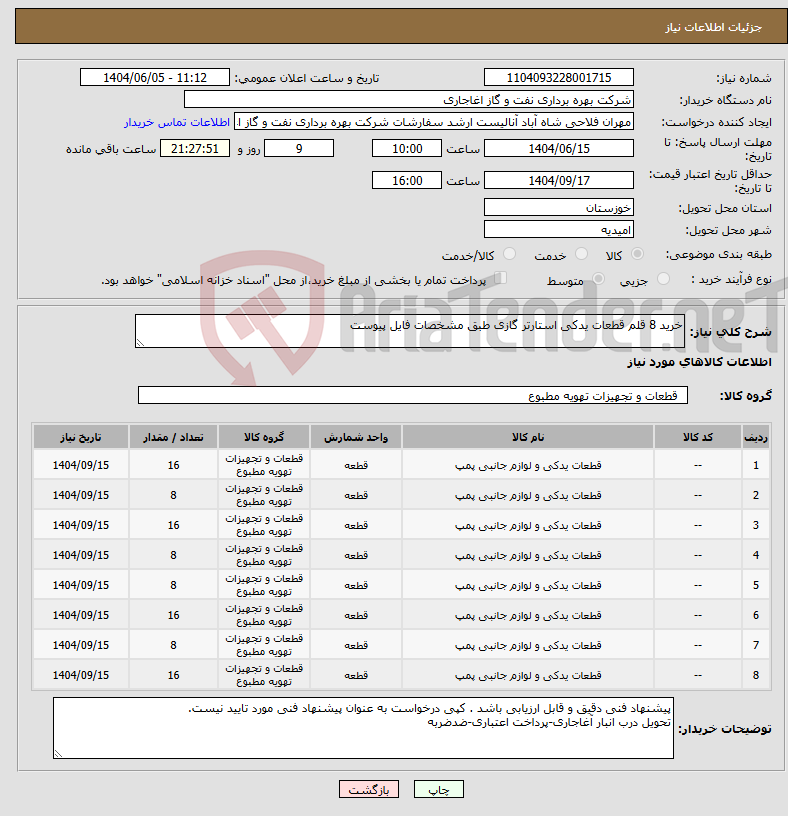This screenshot has height=816, width=788.
Task: Select the کالا radio button
Action: tap(637, 254)
